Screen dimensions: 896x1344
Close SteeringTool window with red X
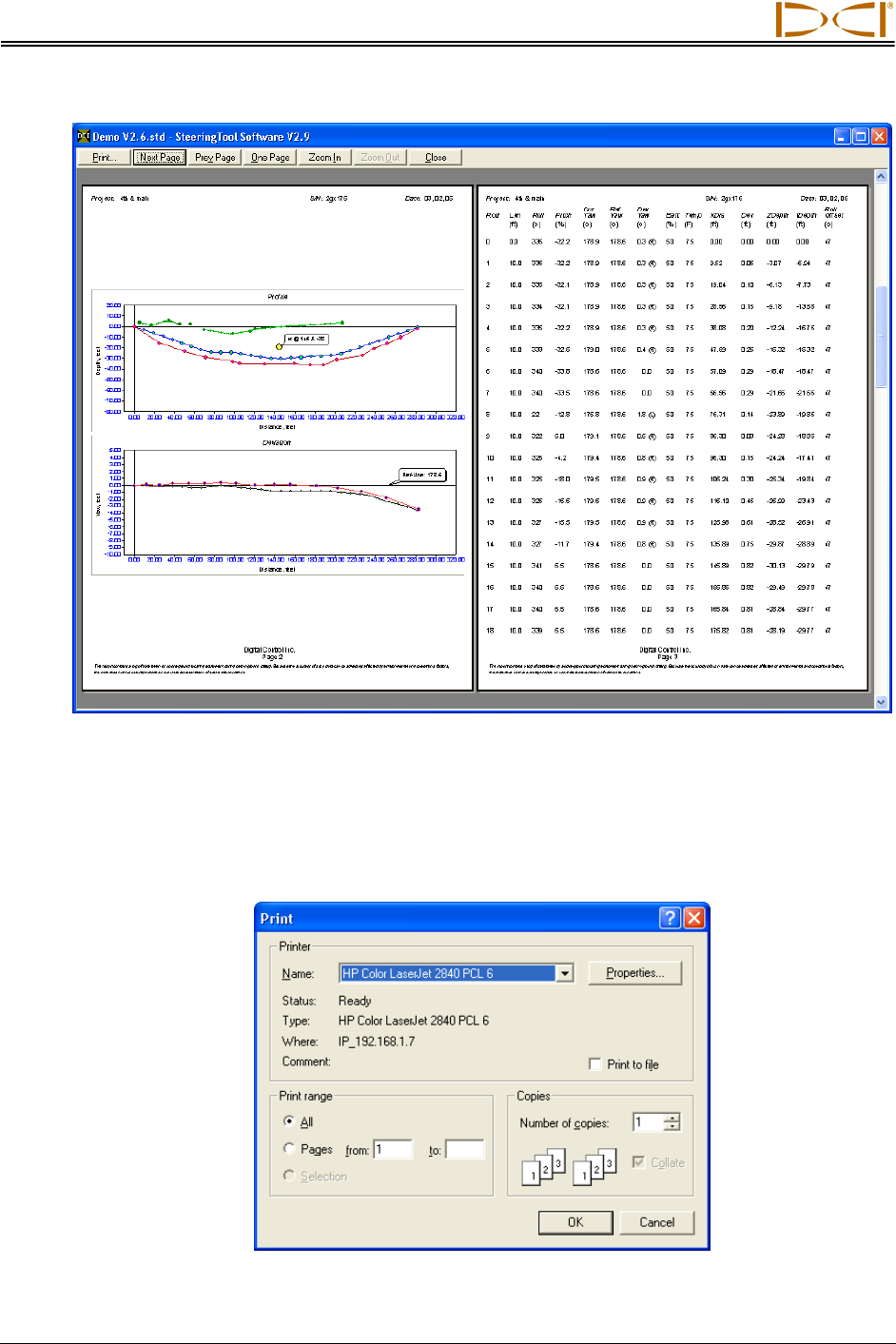point(880,136)
